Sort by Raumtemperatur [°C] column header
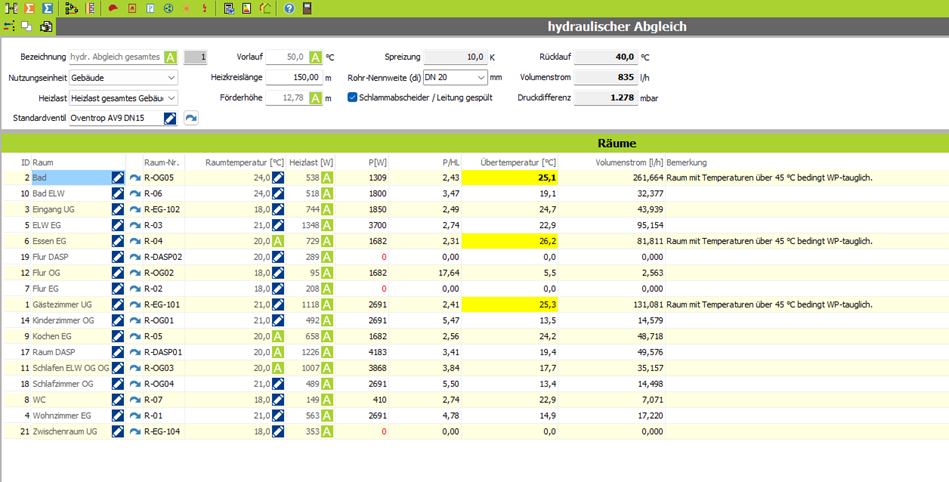 coord(245,162)
